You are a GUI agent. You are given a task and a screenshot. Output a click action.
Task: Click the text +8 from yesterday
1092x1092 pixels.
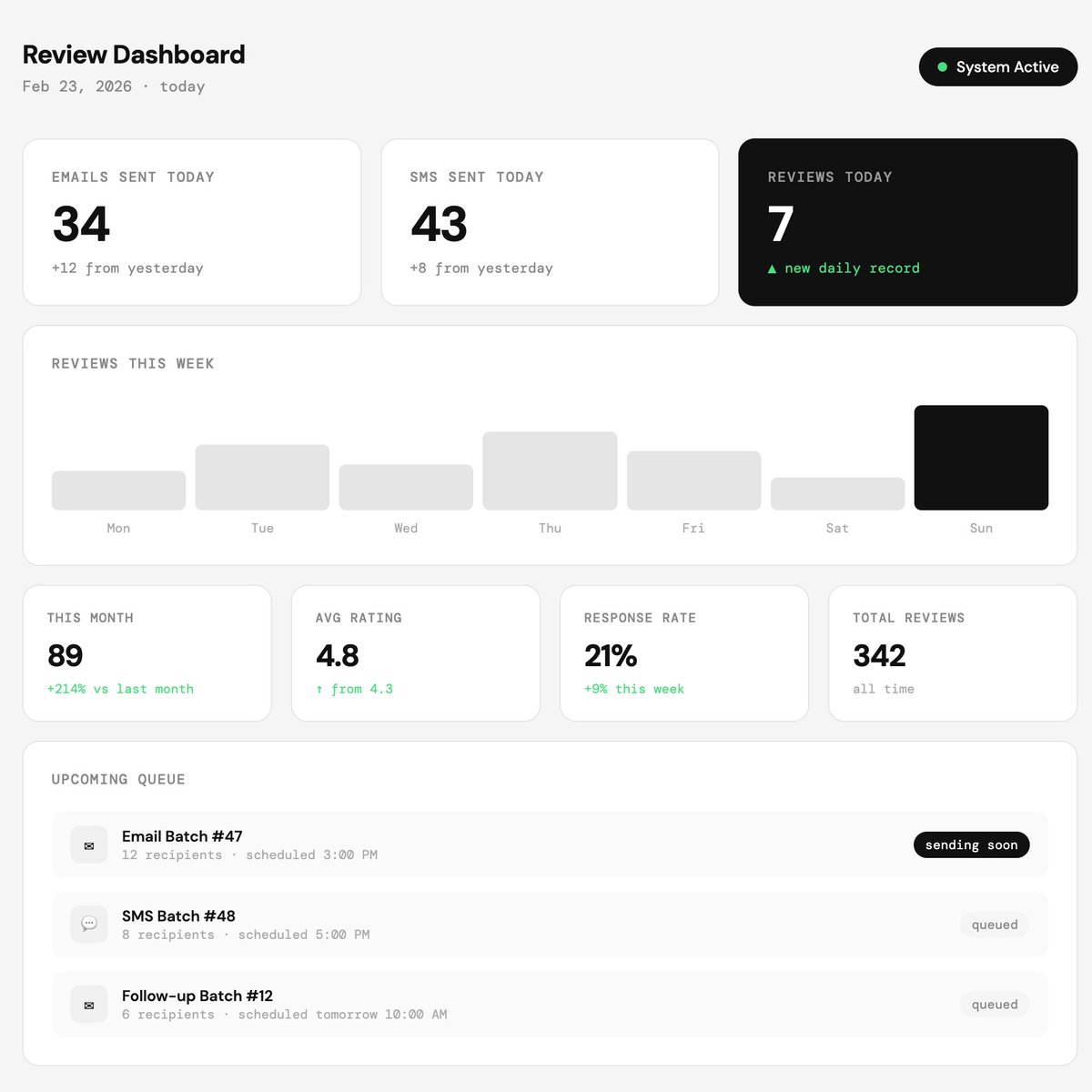481,268
